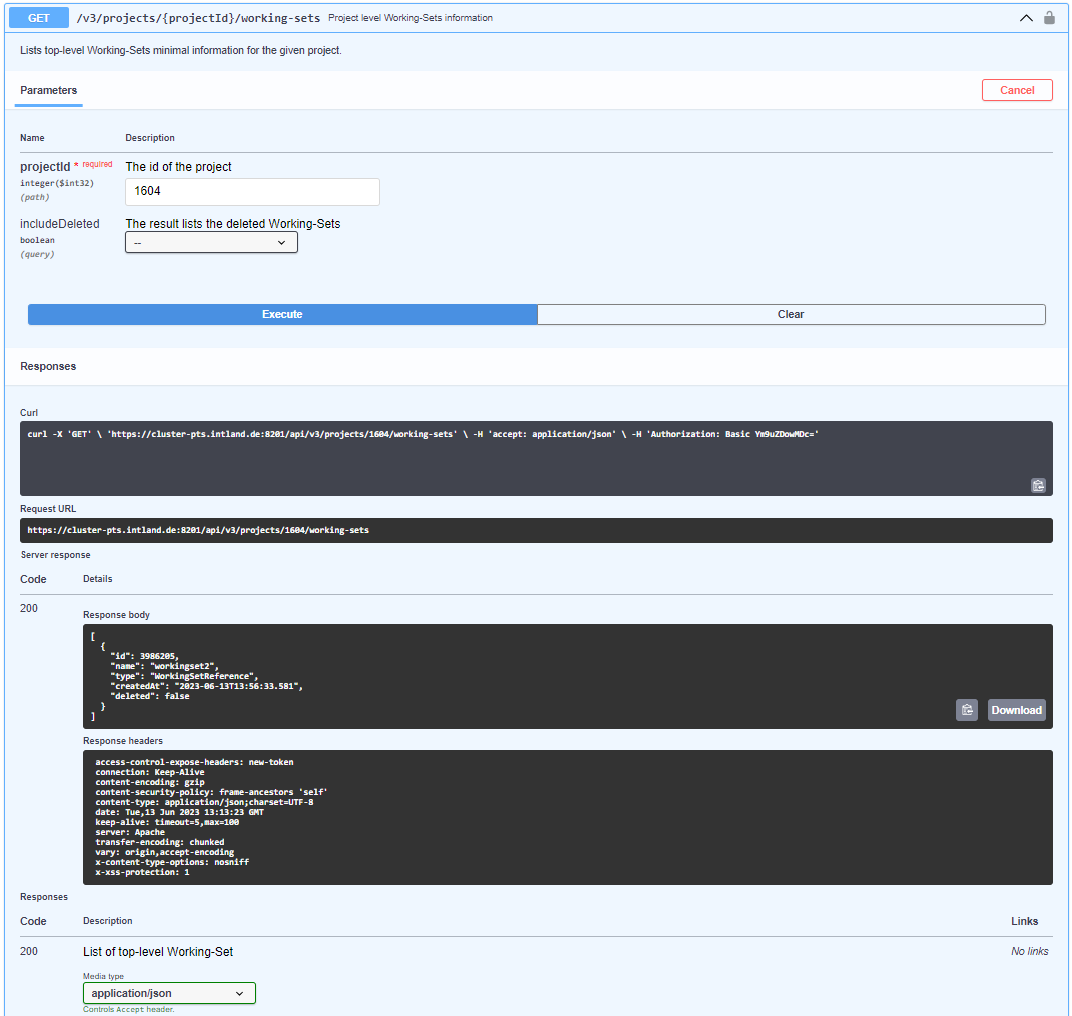Click the Response headers label
The width and height of the screenshot is (1072, 1016).
[x=123, y=740]
